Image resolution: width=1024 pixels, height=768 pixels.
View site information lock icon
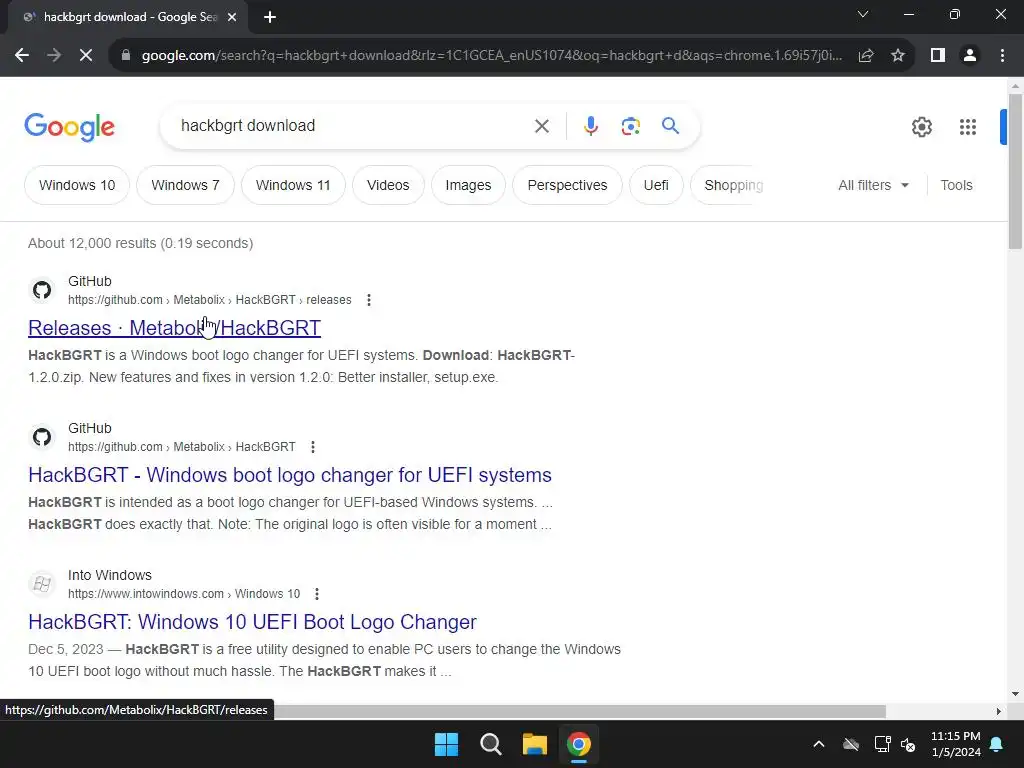(x=126, y=56)
